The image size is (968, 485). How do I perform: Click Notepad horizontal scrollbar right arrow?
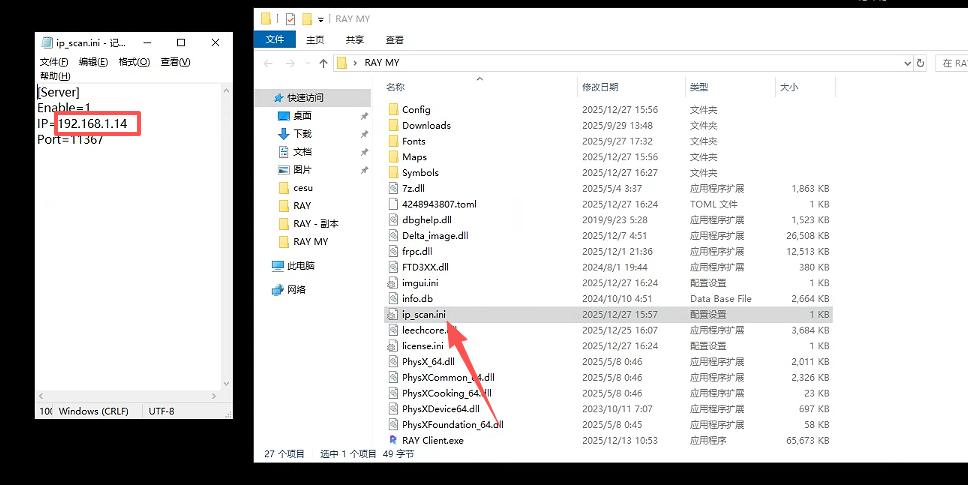point(214,396)
